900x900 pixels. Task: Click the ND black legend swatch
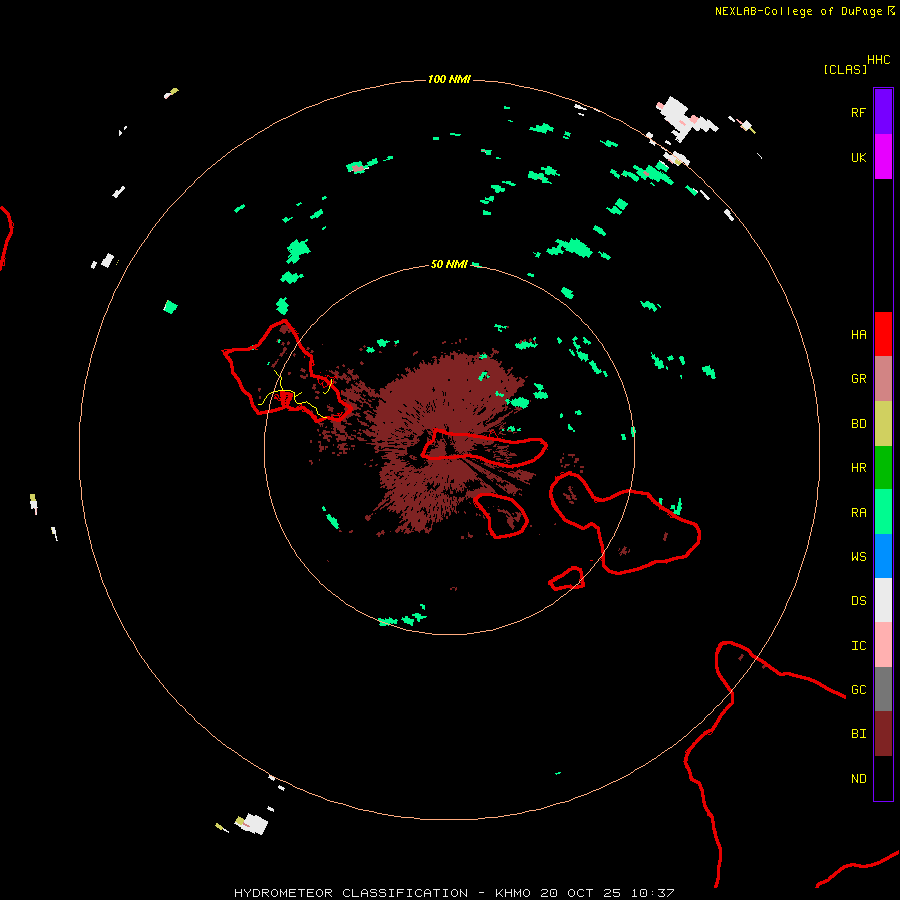pyautogui.click(x=883, y=778)
